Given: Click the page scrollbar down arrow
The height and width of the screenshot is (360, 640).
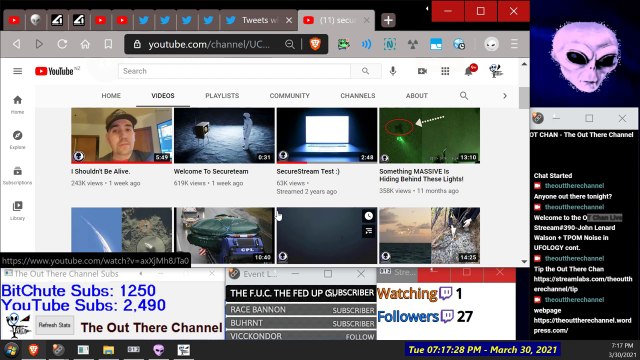Looking at the screenshot, I should (524, 261).
